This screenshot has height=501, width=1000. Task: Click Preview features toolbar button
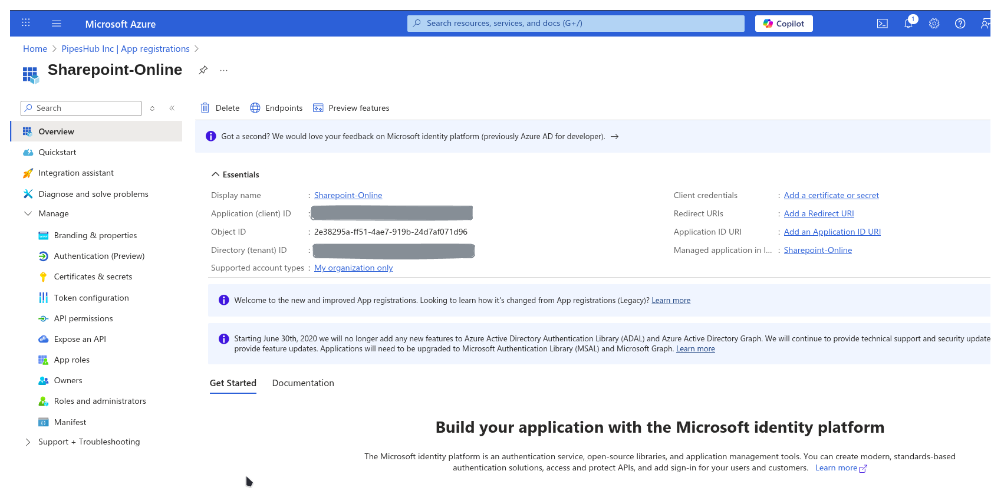tap(351, 108)
